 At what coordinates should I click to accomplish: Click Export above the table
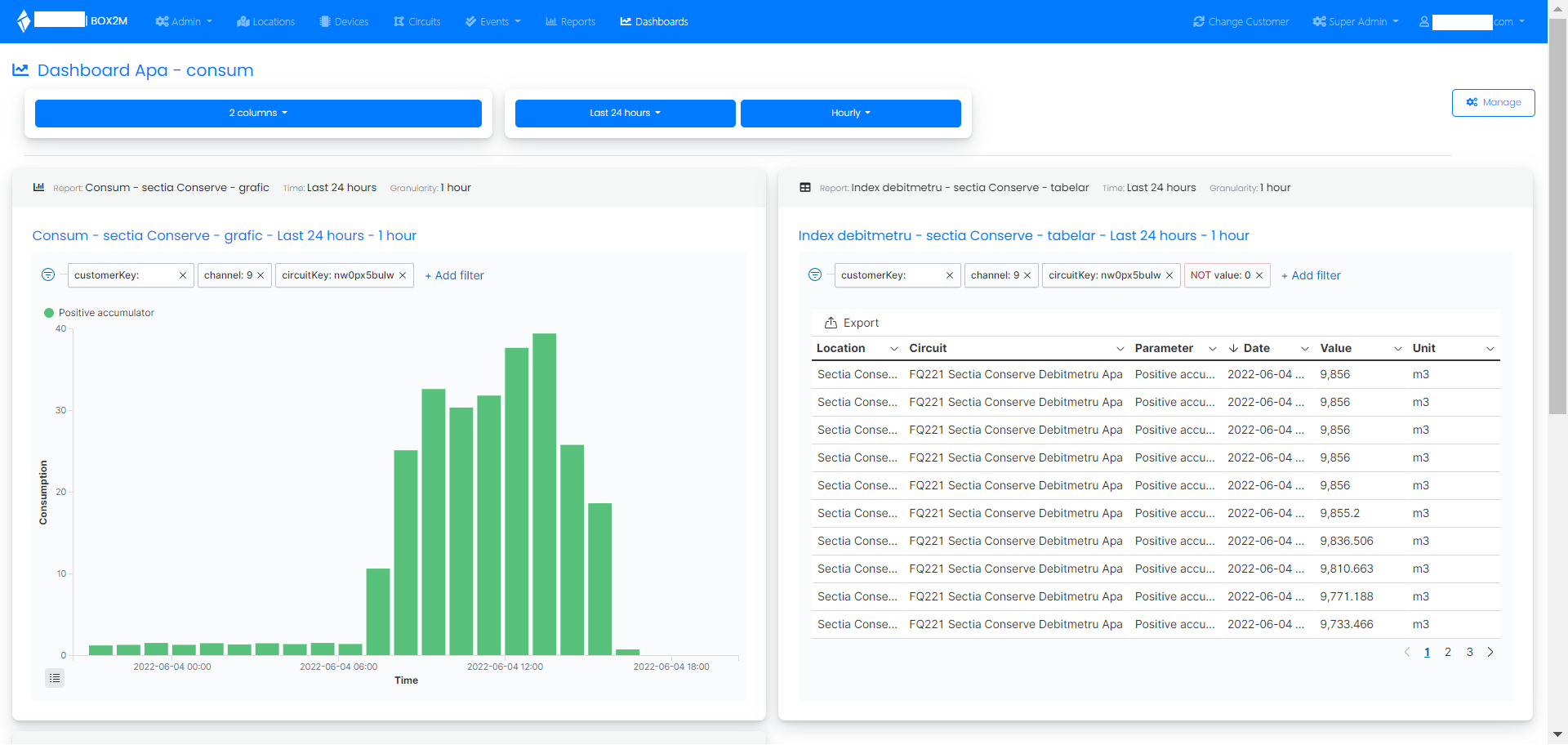(852, 323)
